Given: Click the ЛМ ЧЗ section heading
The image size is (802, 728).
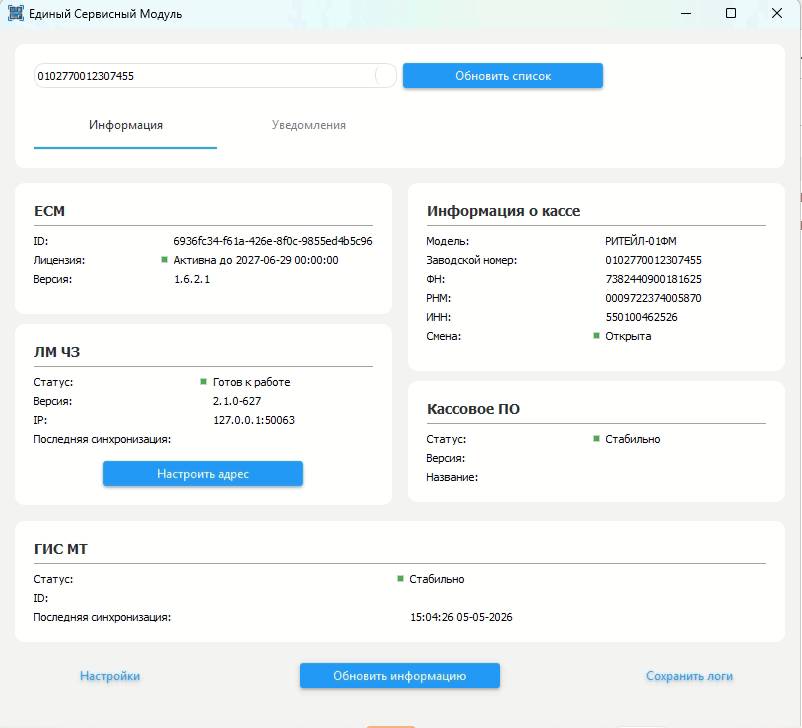Looking at the screenshot, I should click(57, 352).
